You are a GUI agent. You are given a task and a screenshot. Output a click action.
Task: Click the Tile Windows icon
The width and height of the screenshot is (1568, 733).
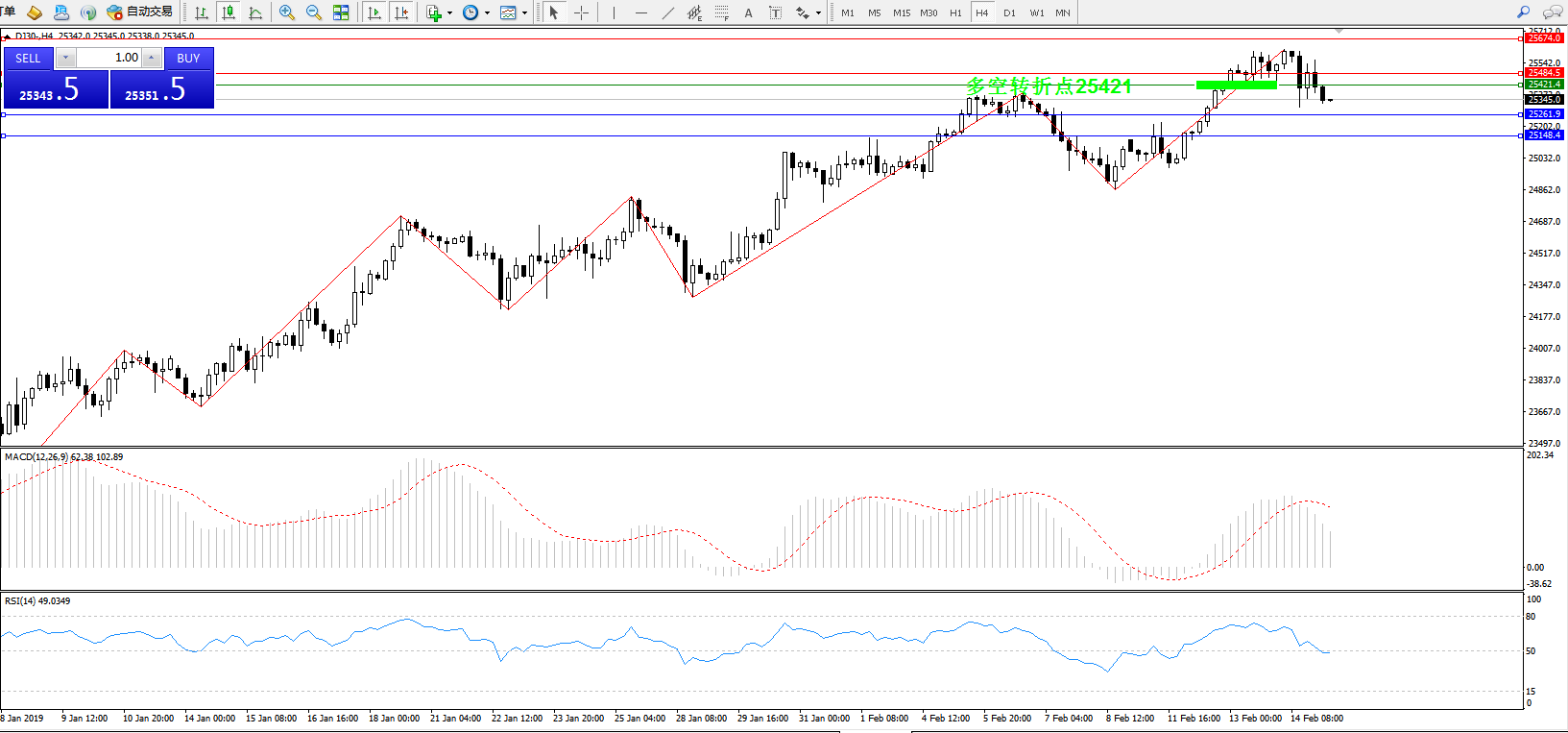(x=341, y=12)
